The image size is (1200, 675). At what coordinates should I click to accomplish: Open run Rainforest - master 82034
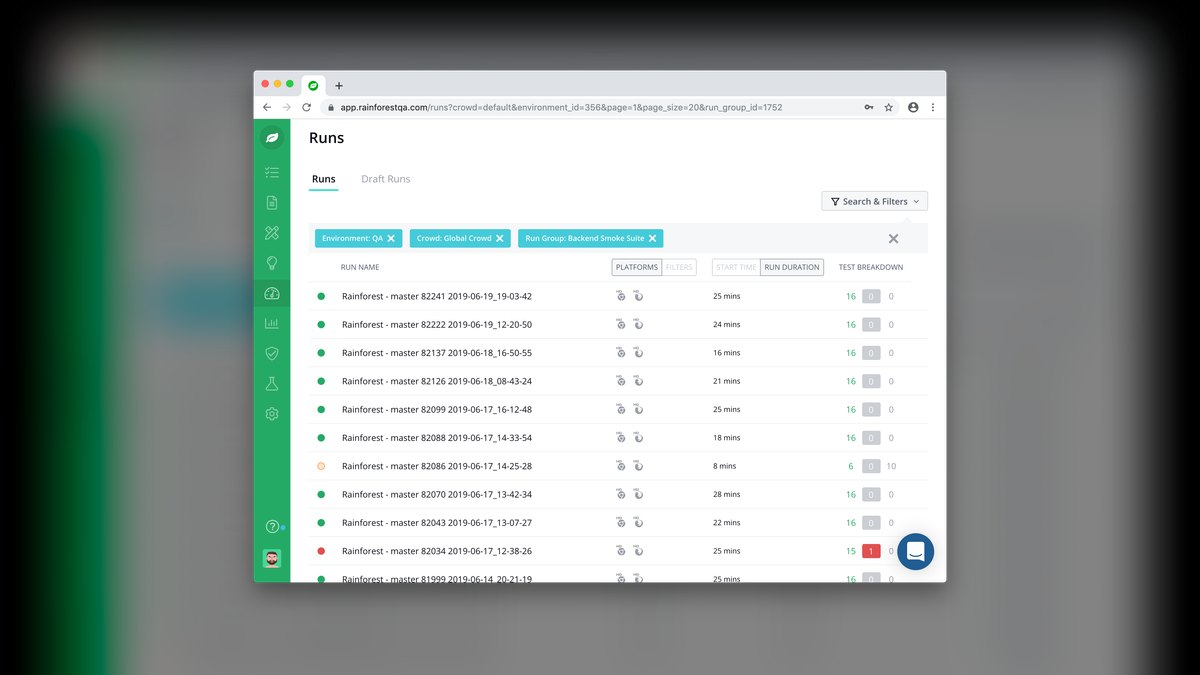click(x=437, y=551)
